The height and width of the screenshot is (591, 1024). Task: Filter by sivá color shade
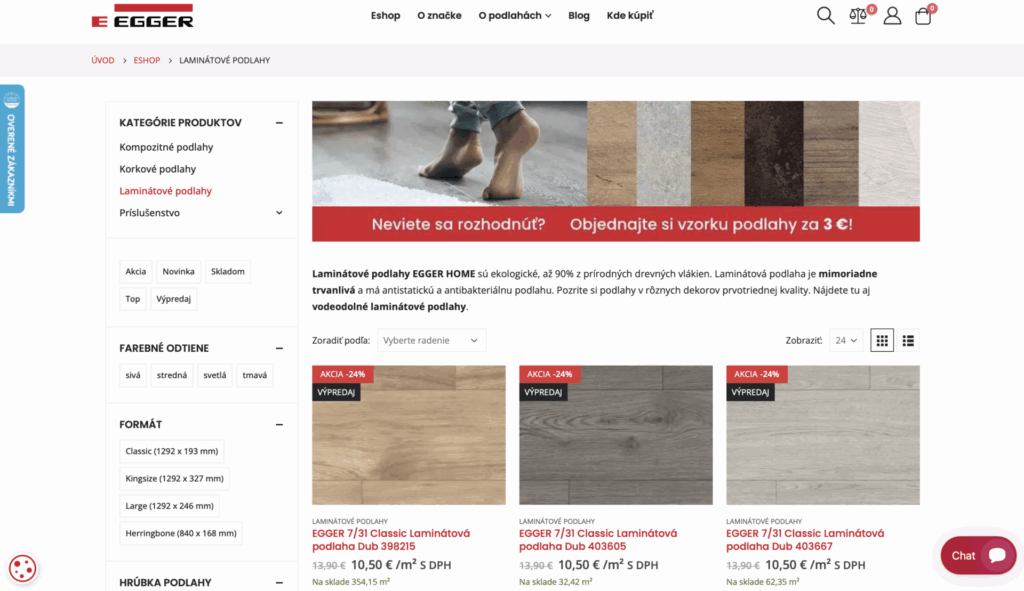pyautogui.click(x=133, y=375)
